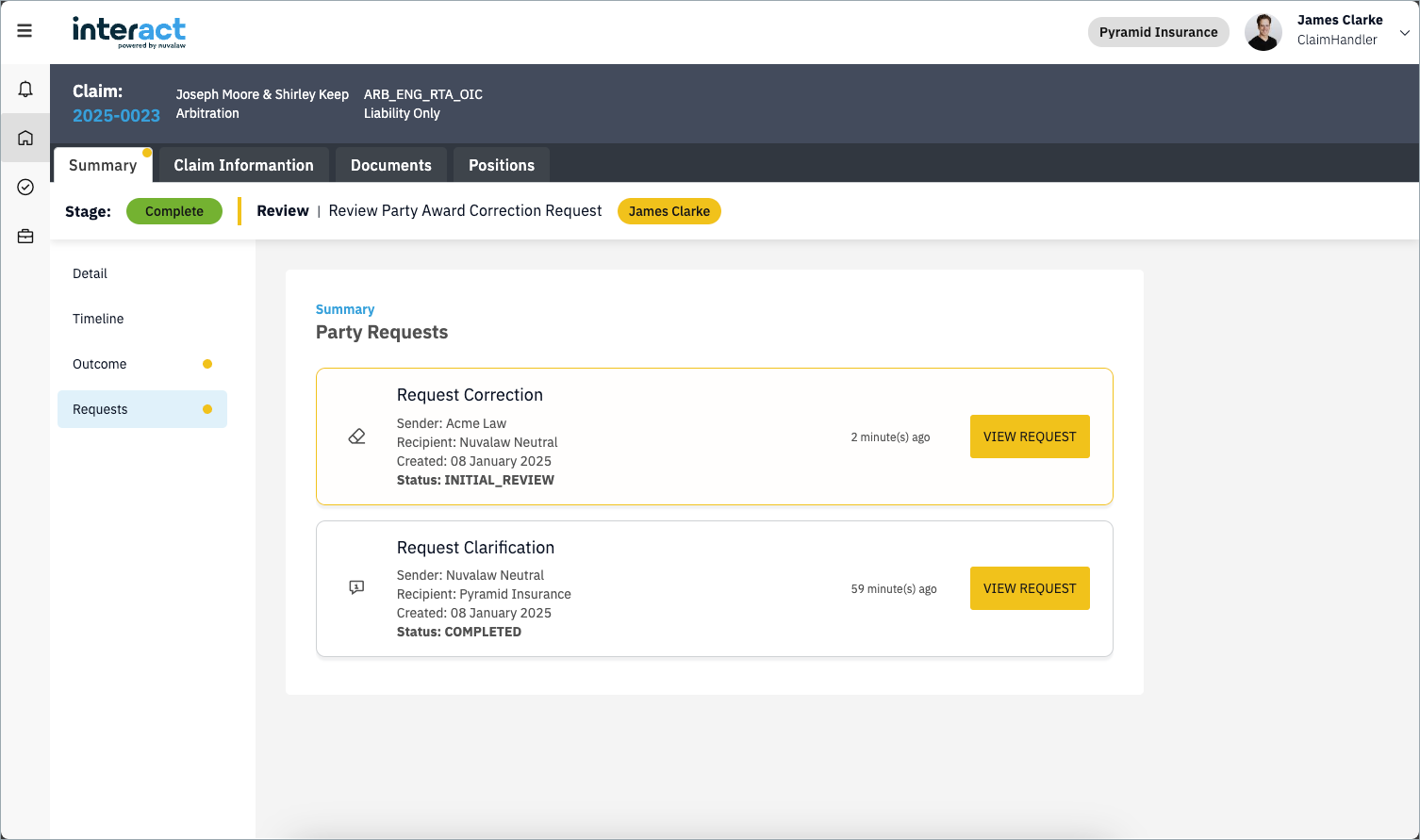Image resolution: width=1420 pixels, height=840 pixels.
Task: Open the briefcase cases icon
Action: pyautogui.click(x=25, y=236)
